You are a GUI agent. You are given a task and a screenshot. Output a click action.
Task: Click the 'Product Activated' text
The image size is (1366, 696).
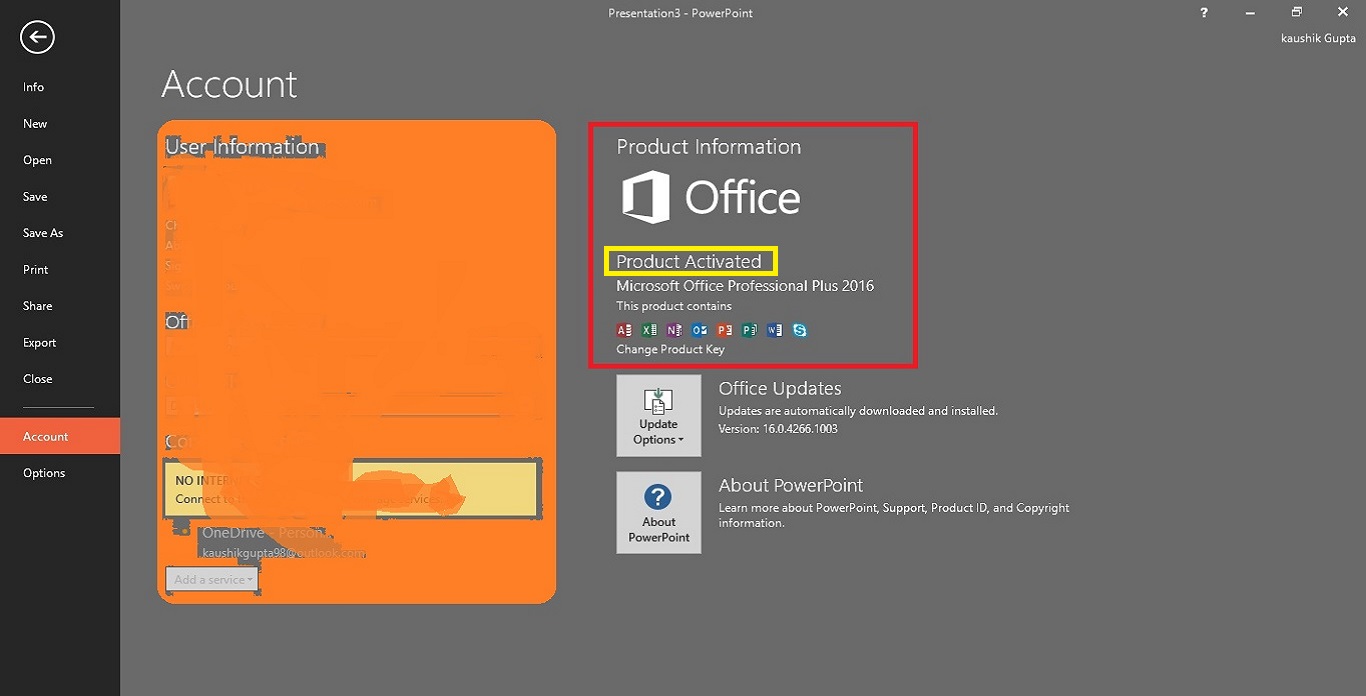689,262
